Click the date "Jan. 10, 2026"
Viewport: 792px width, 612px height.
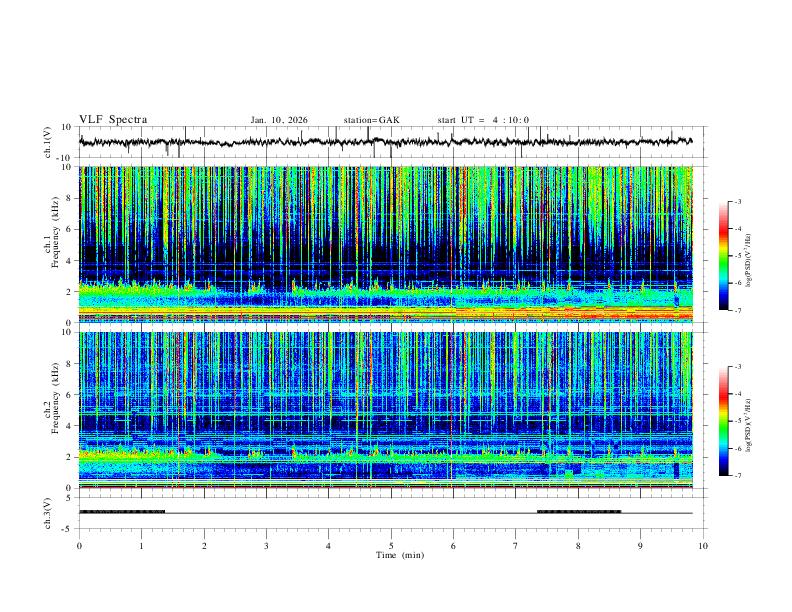pyautogui.click(x=279, y=120)
